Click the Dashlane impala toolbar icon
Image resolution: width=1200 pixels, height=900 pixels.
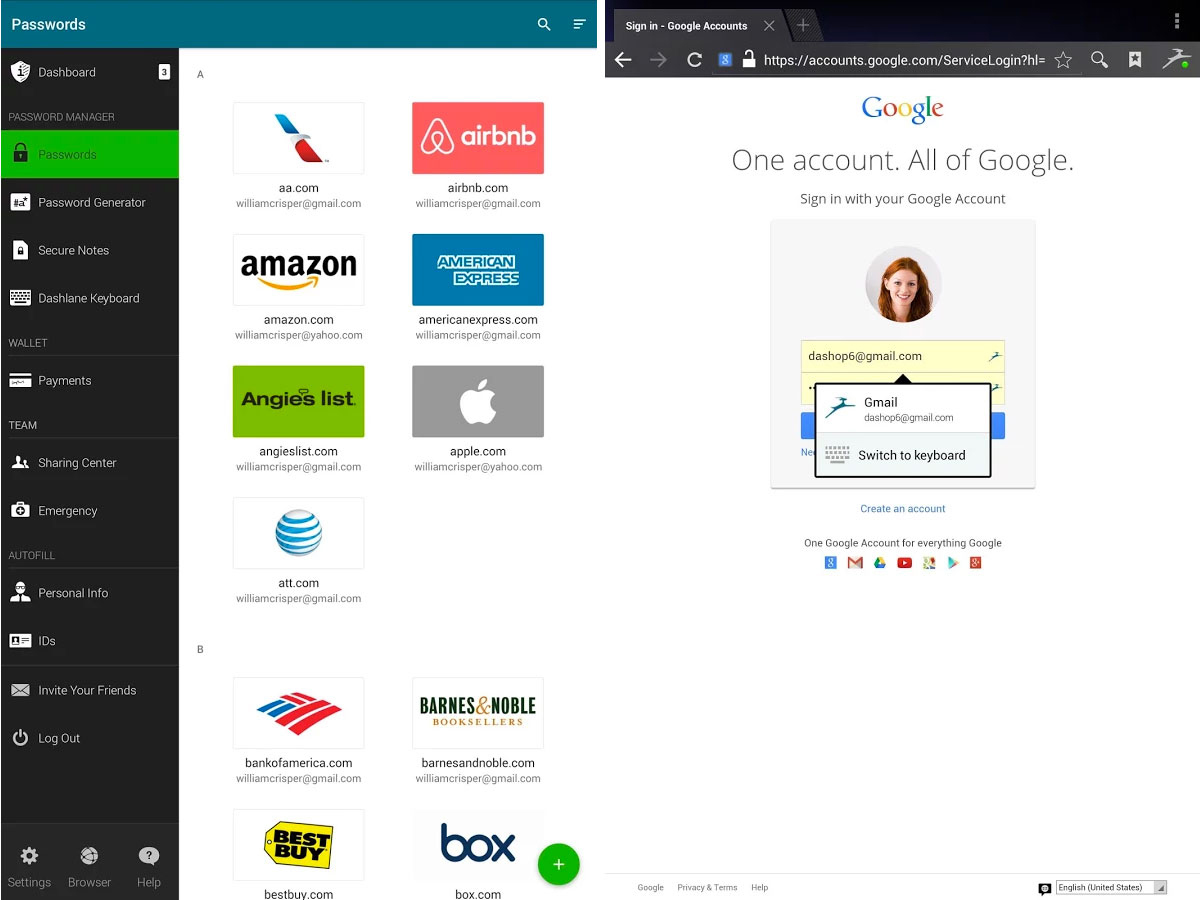pyautogui.click(x=1175, y=58)
